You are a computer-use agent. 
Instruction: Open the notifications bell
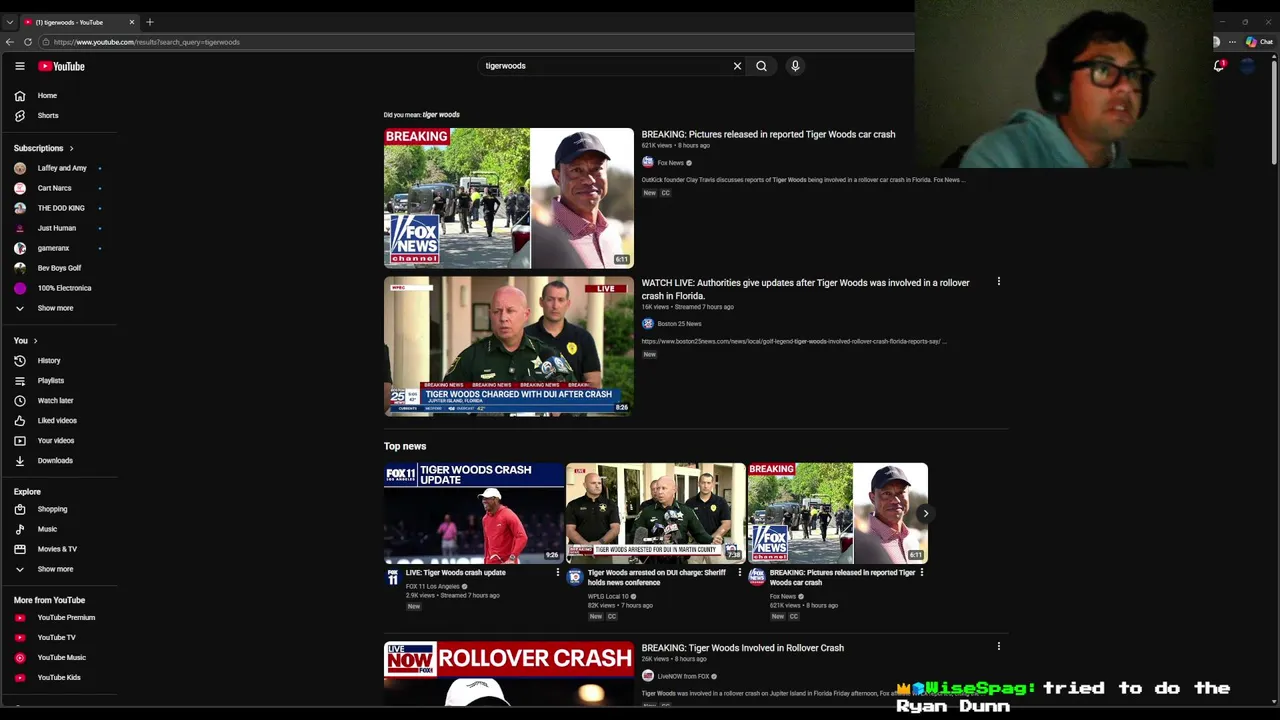coord(1219,66)
